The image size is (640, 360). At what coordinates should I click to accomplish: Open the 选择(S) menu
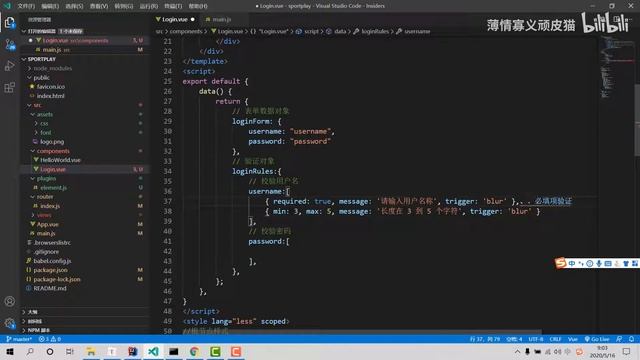click(74, 6)
